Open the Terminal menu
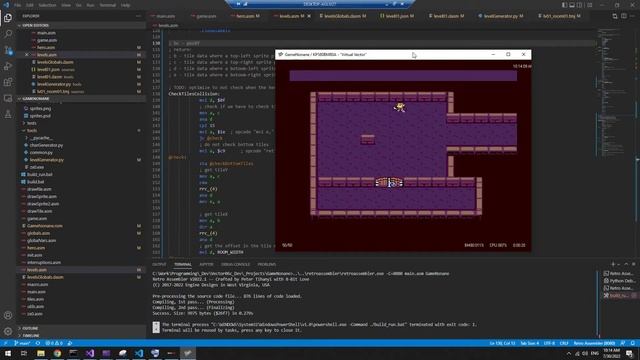Image resolution: width=640 pixels, height=360 pixels. coord(108,5)
